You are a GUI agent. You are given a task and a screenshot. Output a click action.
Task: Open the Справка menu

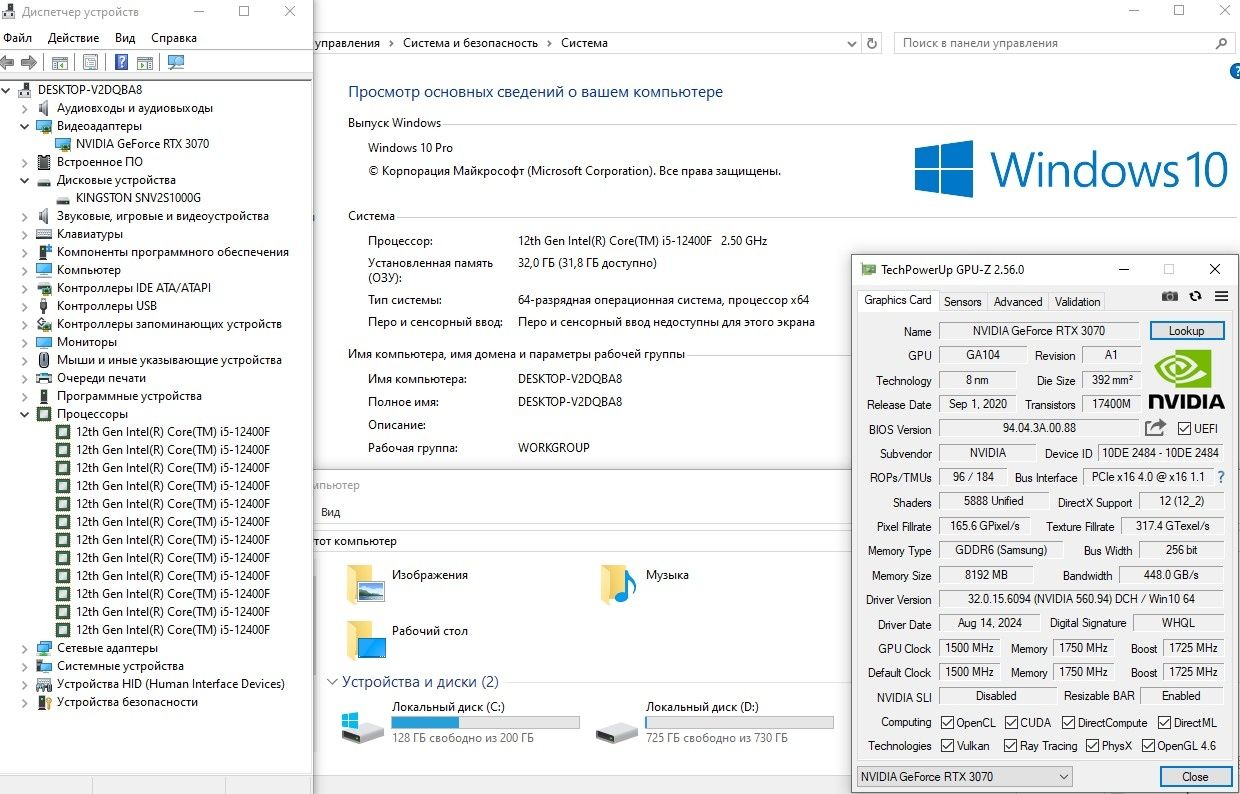click(x=174, y=38)
